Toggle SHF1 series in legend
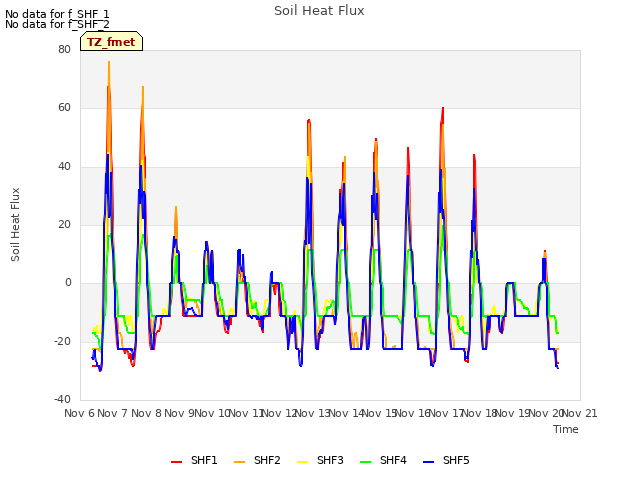The height and width of the screenshot is (480, 640). [194, 460]
